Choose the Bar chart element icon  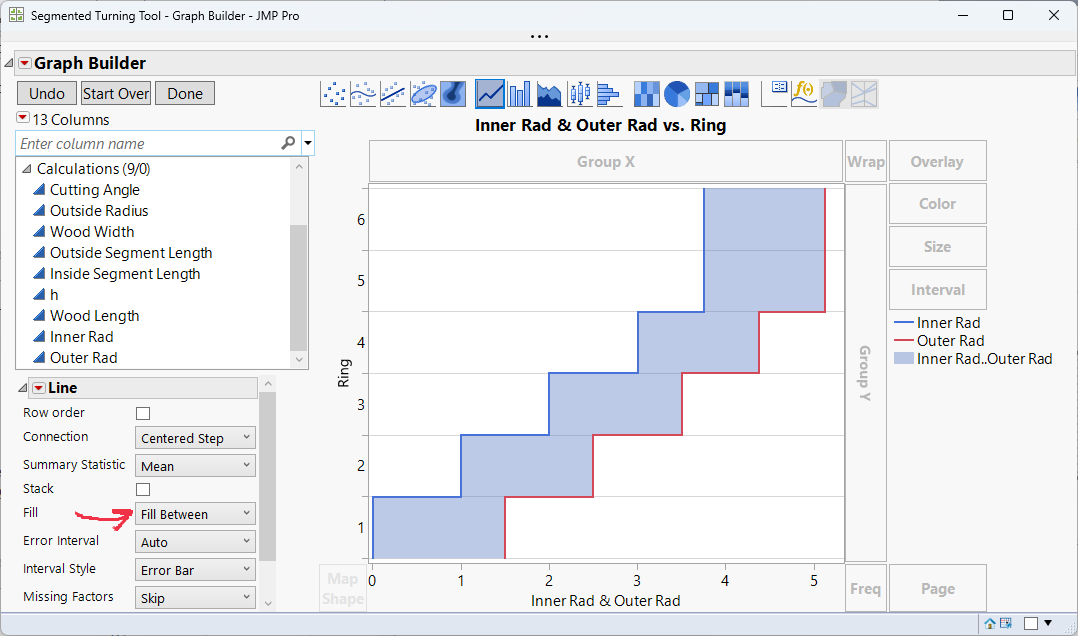click(518, 93)
